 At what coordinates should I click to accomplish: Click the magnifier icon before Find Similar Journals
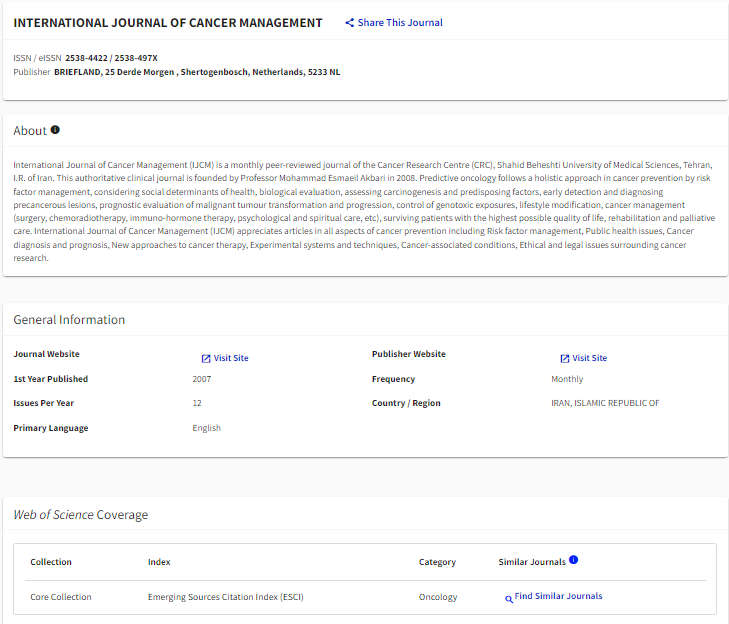tap(509, 599)
